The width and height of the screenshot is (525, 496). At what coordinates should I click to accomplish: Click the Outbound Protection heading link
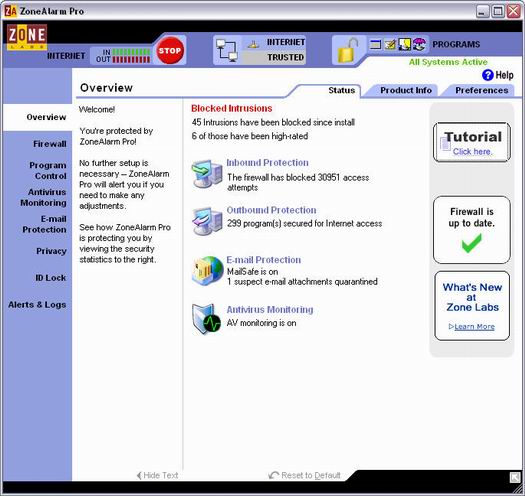click(271, 210)
